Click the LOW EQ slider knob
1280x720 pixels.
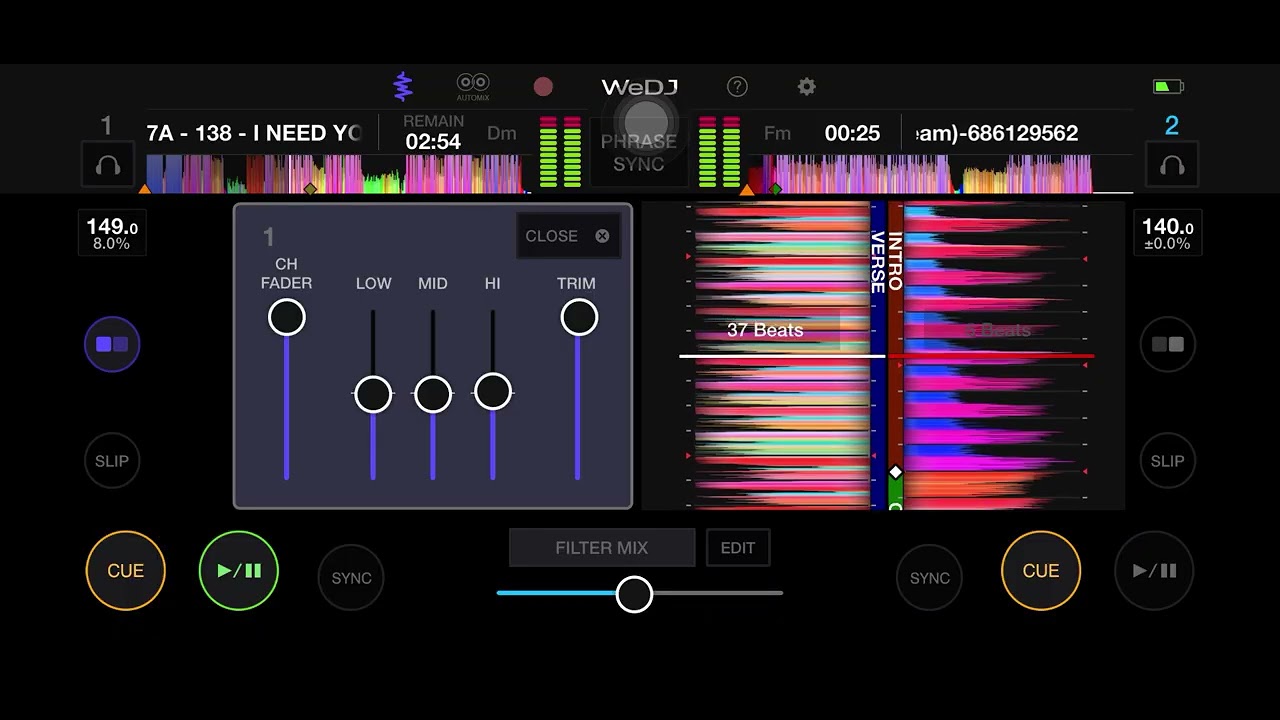tap(373, 394)
